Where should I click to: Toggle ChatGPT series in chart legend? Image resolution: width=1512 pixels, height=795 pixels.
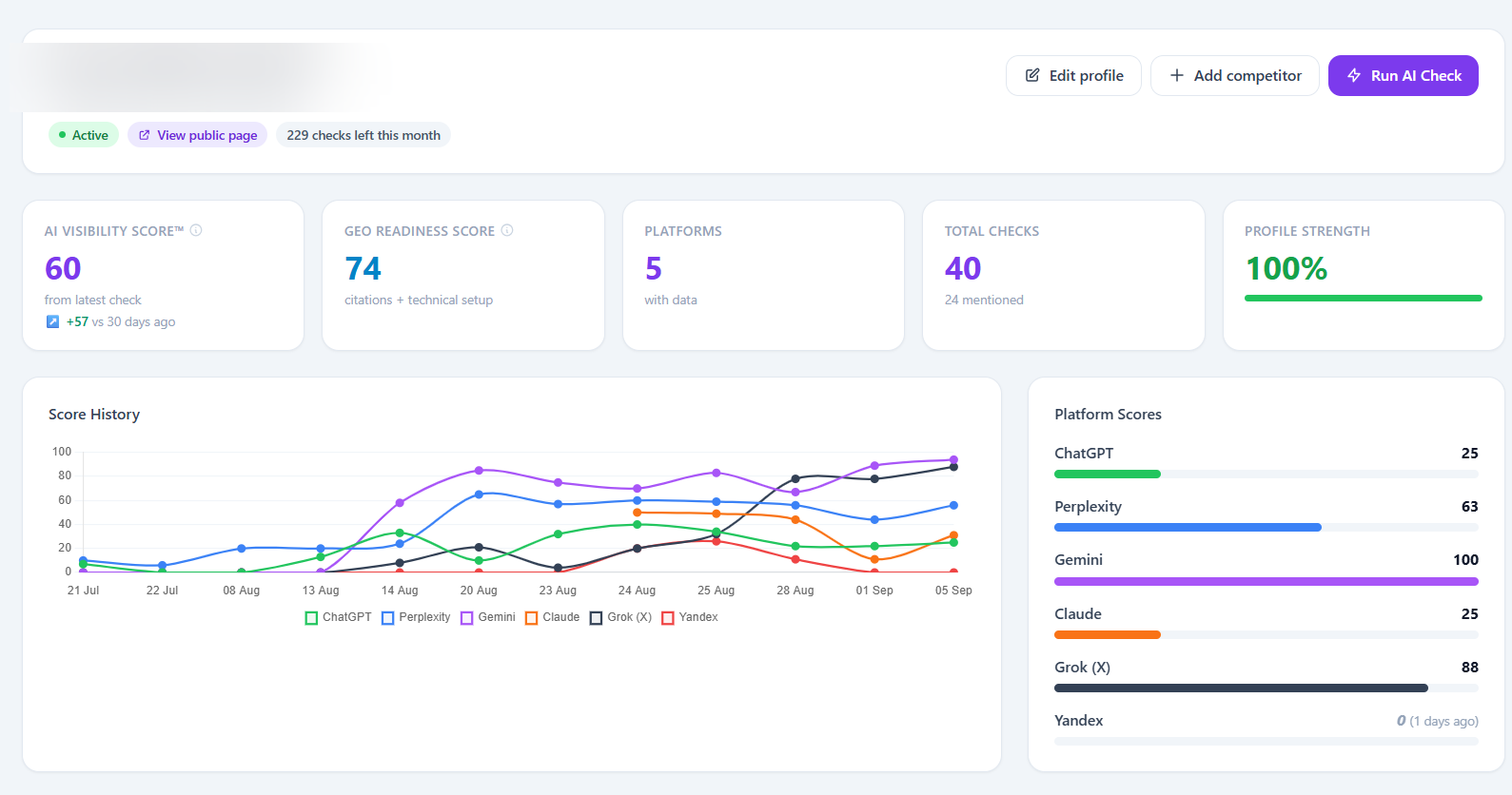coord(338,617)
